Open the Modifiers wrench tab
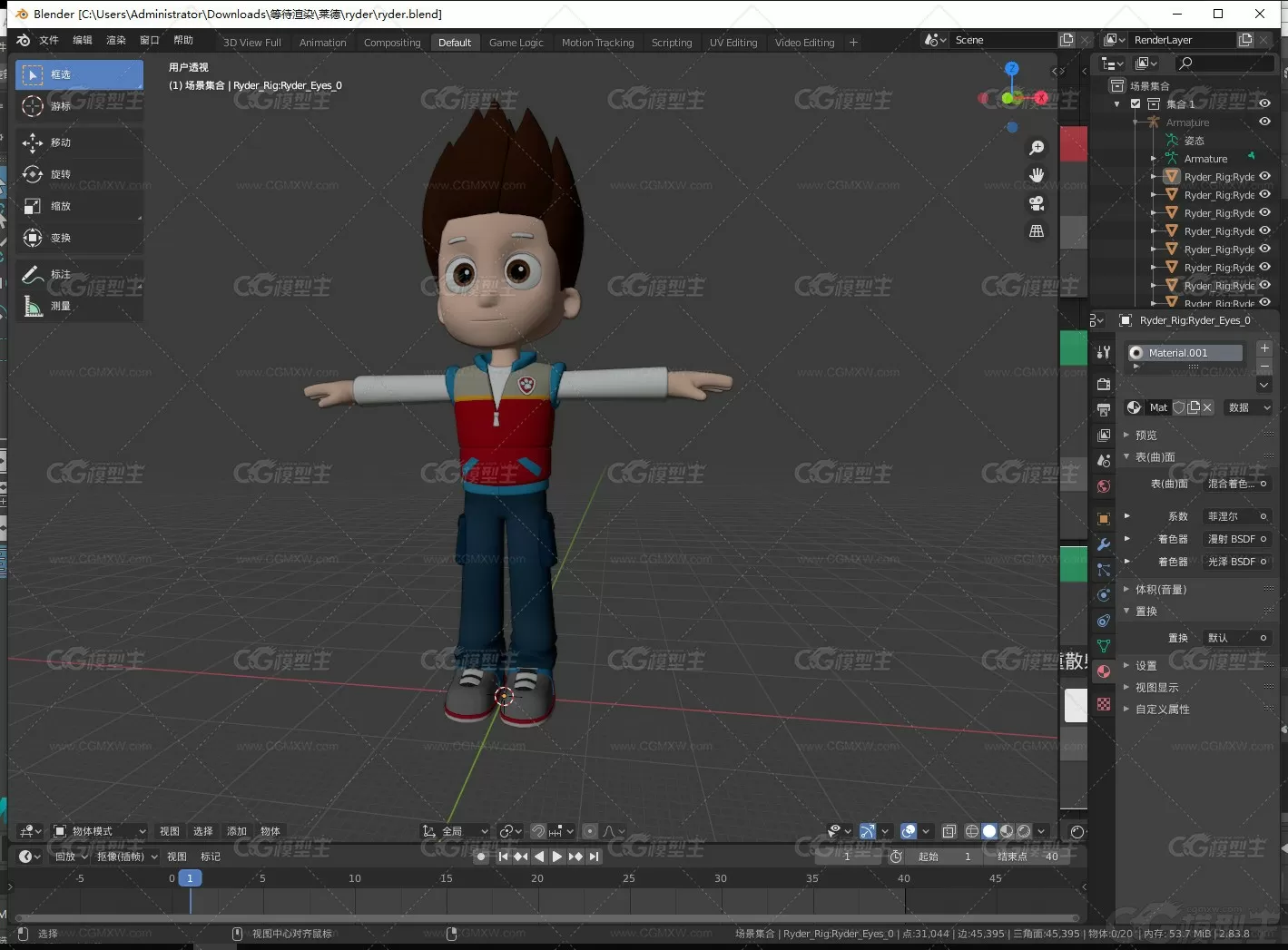1288x950 pixels. [1104, 544]
